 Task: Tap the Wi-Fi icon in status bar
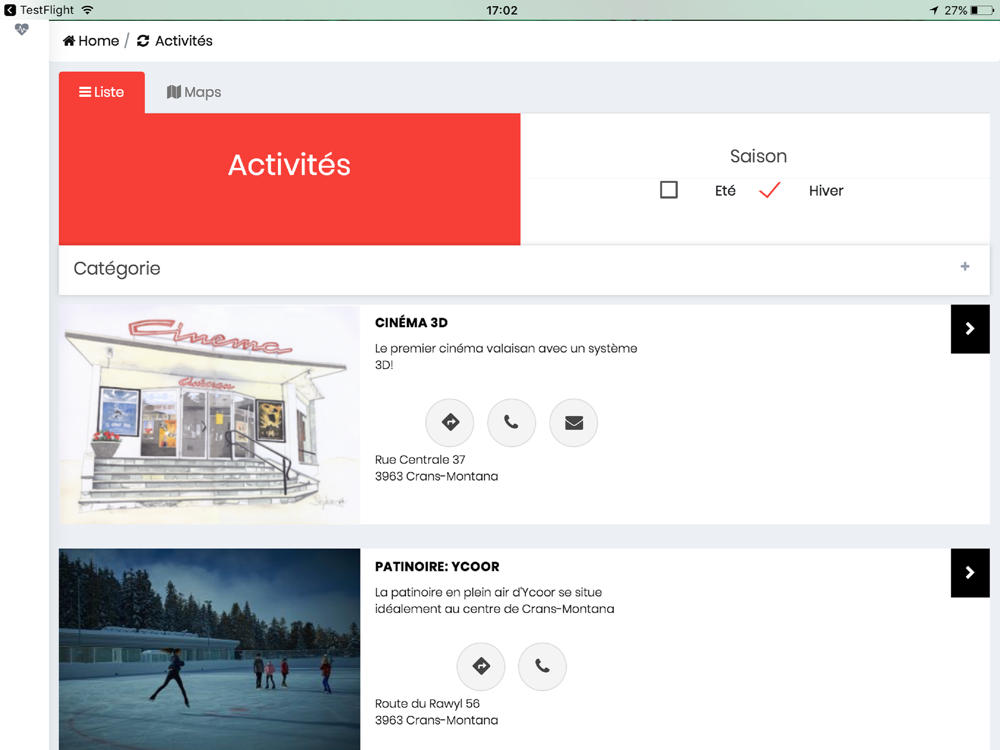pos(87,10)
